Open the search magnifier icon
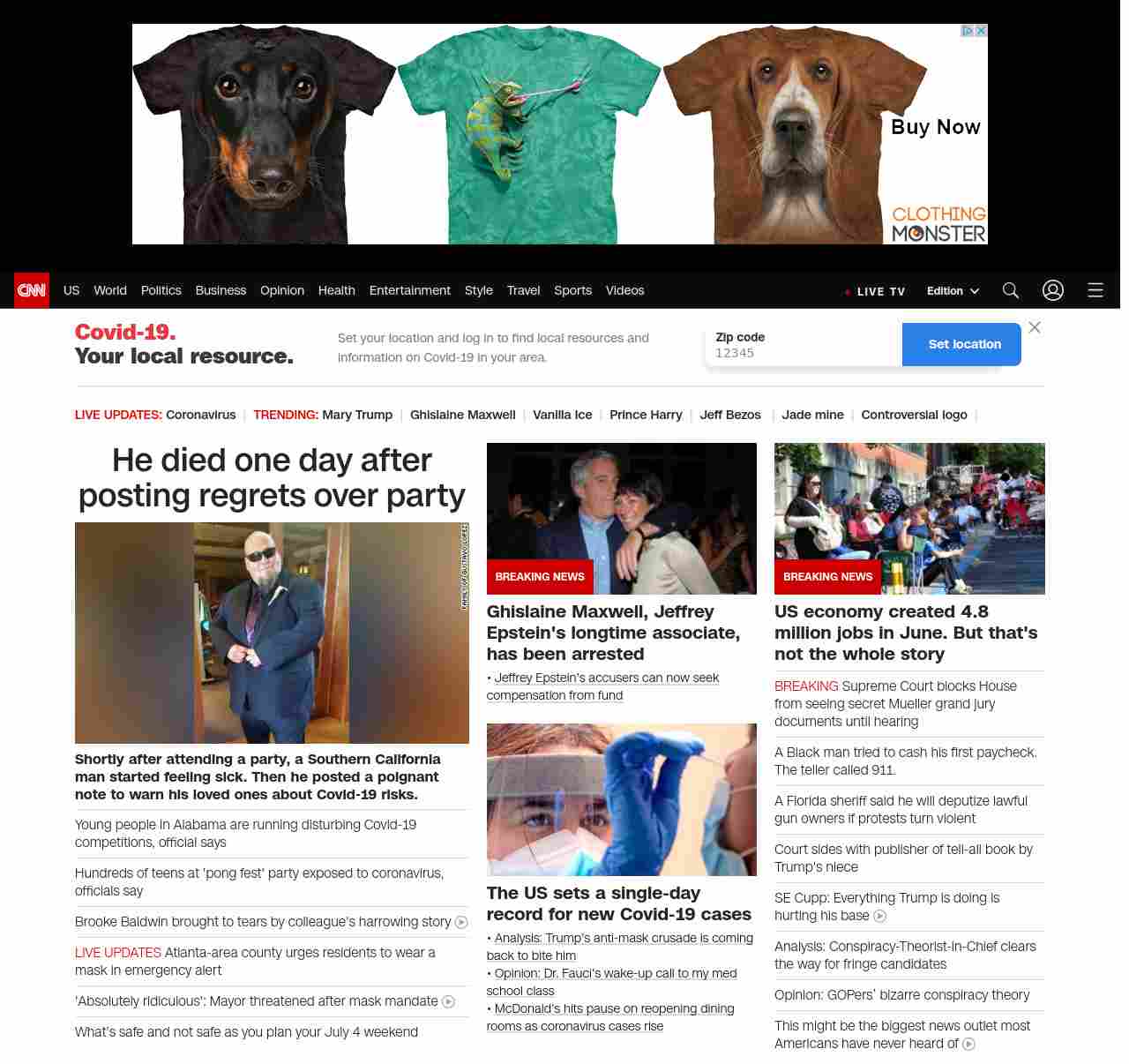The width and height of the screenshot is (1129, 1064). point(1011,290)
